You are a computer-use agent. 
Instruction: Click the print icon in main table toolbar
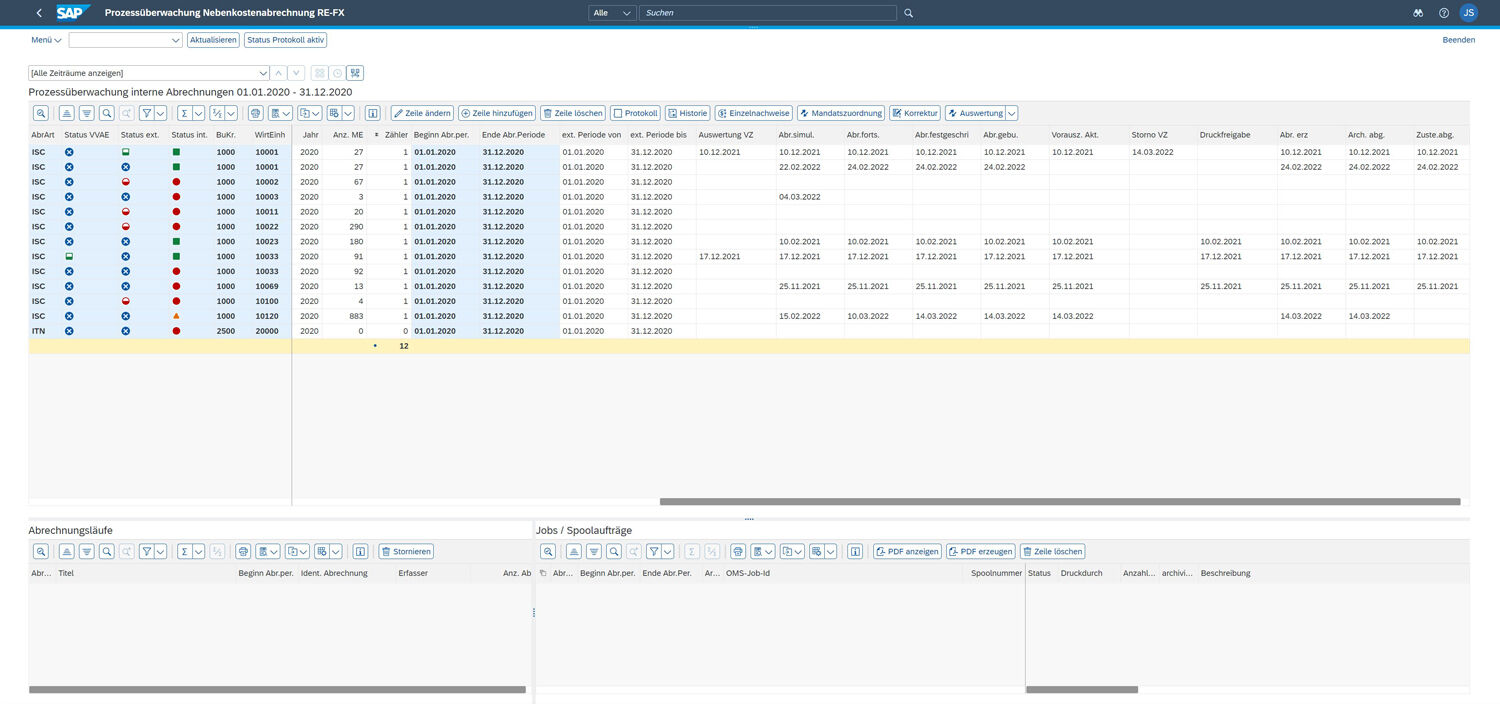pos(256,113)
